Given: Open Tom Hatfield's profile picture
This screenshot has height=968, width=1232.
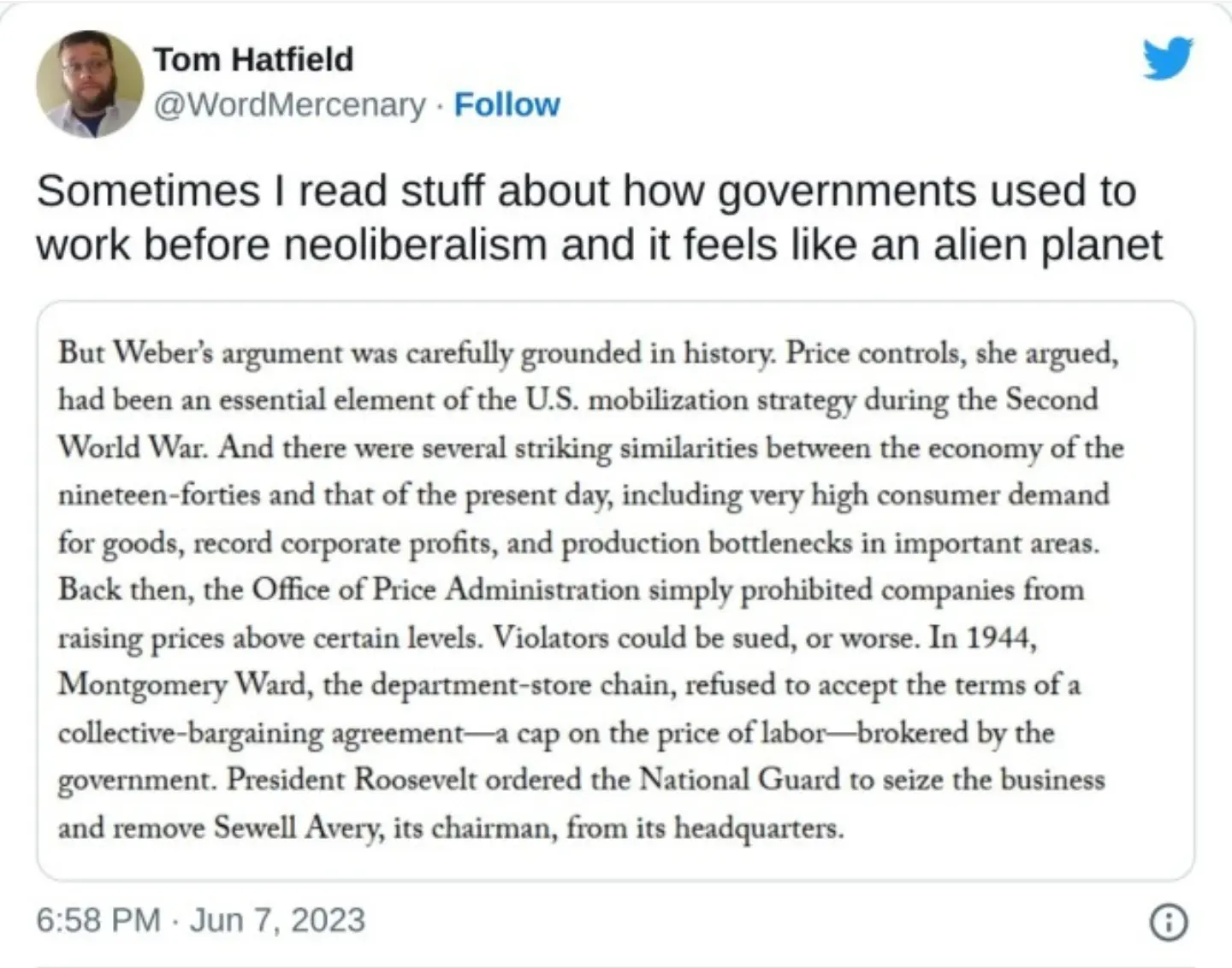Looking at the screenshot, I should pyautogui.click(x=90, y=85).
